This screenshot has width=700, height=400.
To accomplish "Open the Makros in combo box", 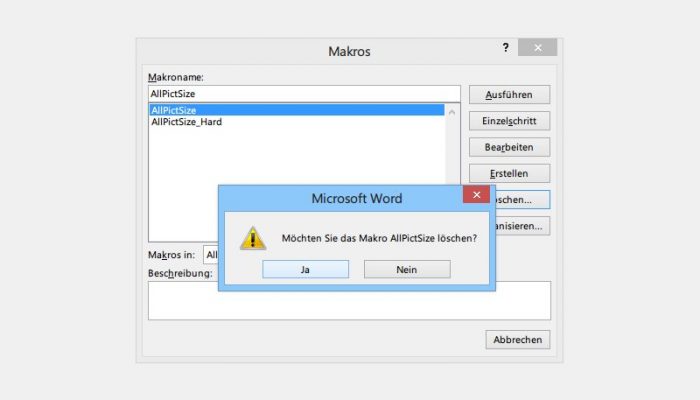I will [211, 254].
